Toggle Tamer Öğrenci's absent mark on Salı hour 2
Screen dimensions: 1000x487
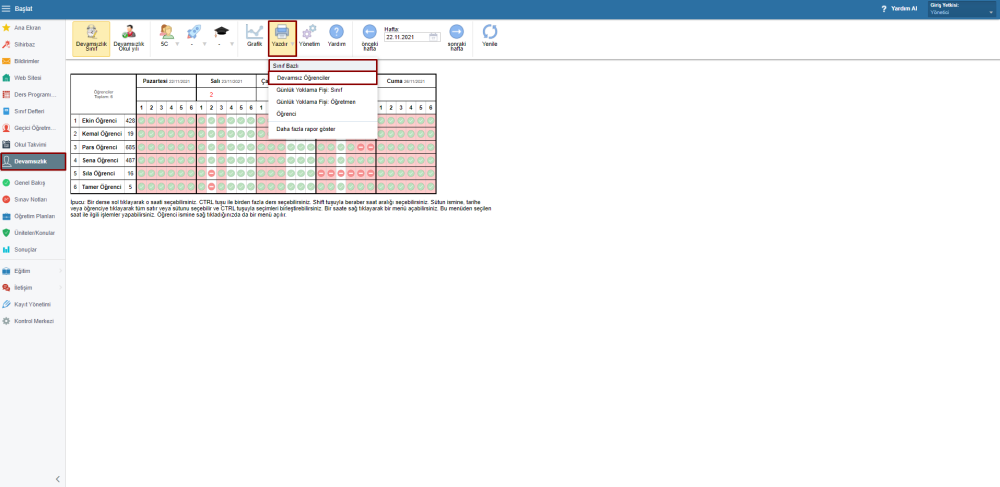coord(211,187)
